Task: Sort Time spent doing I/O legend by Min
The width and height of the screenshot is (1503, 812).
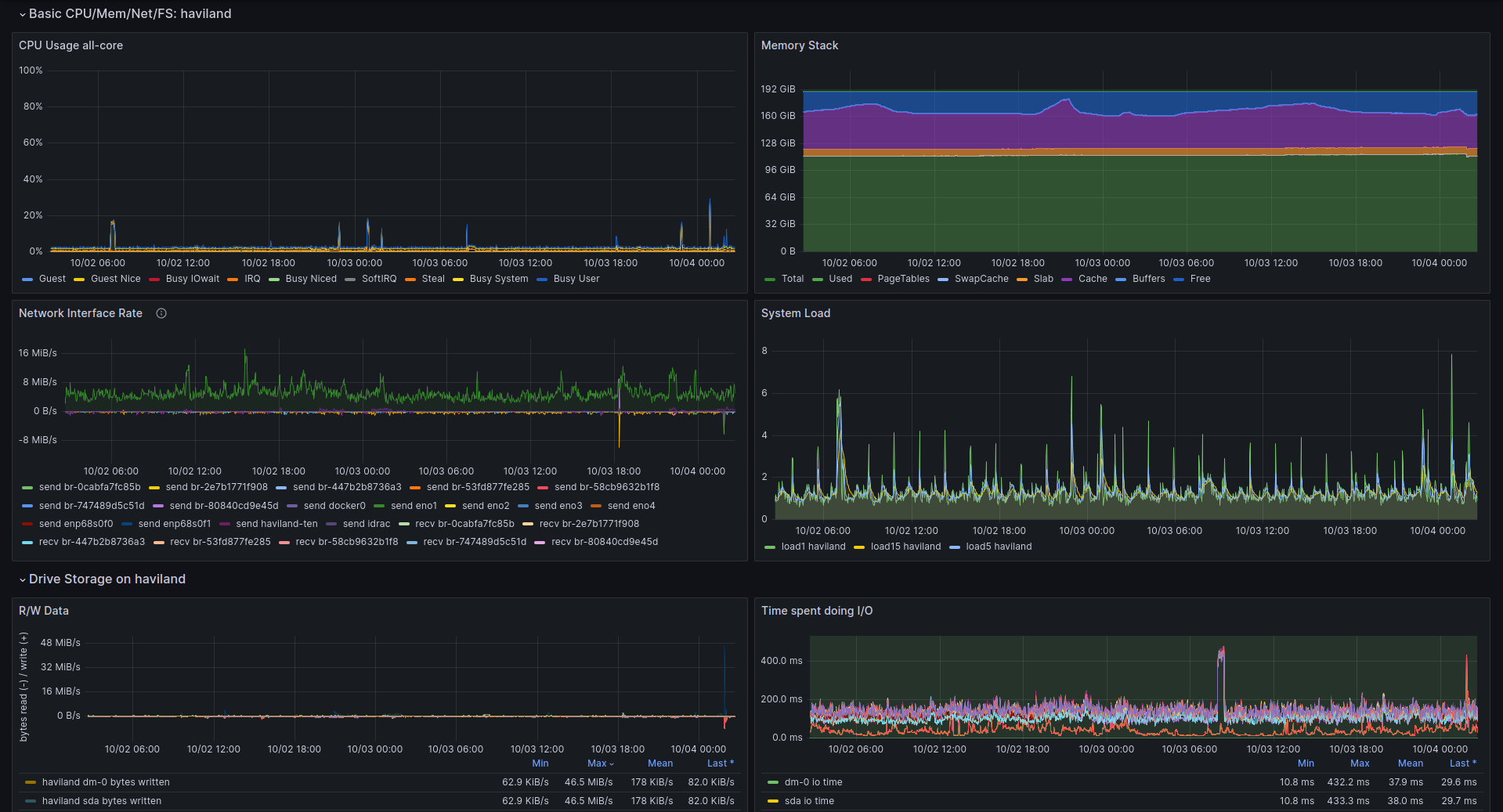Action: pos(1306,763)
